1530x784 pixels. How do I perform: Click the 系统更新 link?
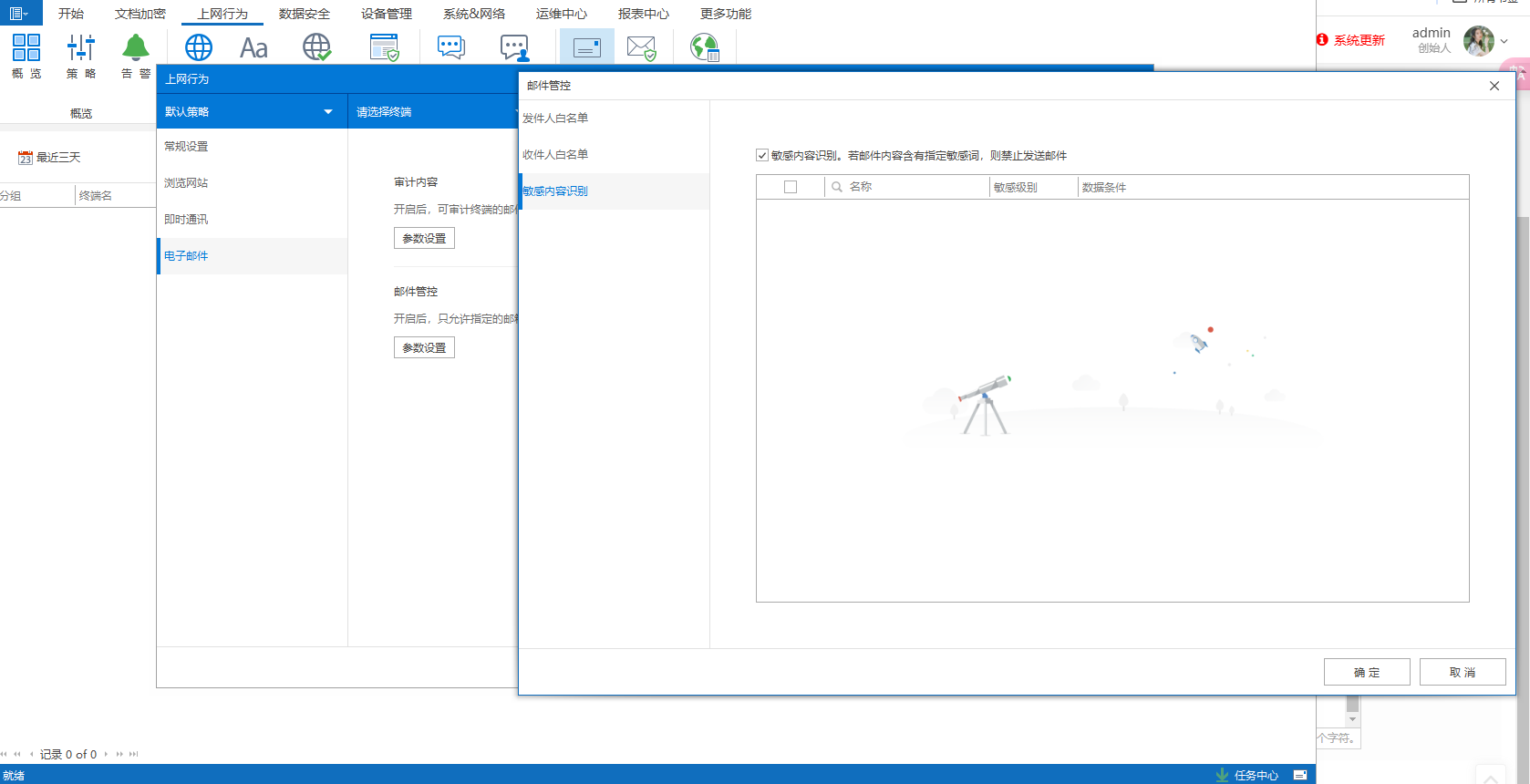point(1359,40)
